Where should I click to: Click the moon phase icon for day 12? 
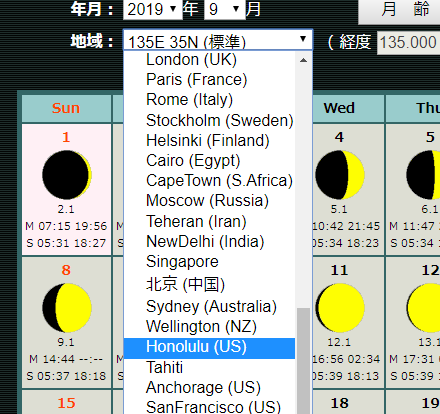pos(423,308)
